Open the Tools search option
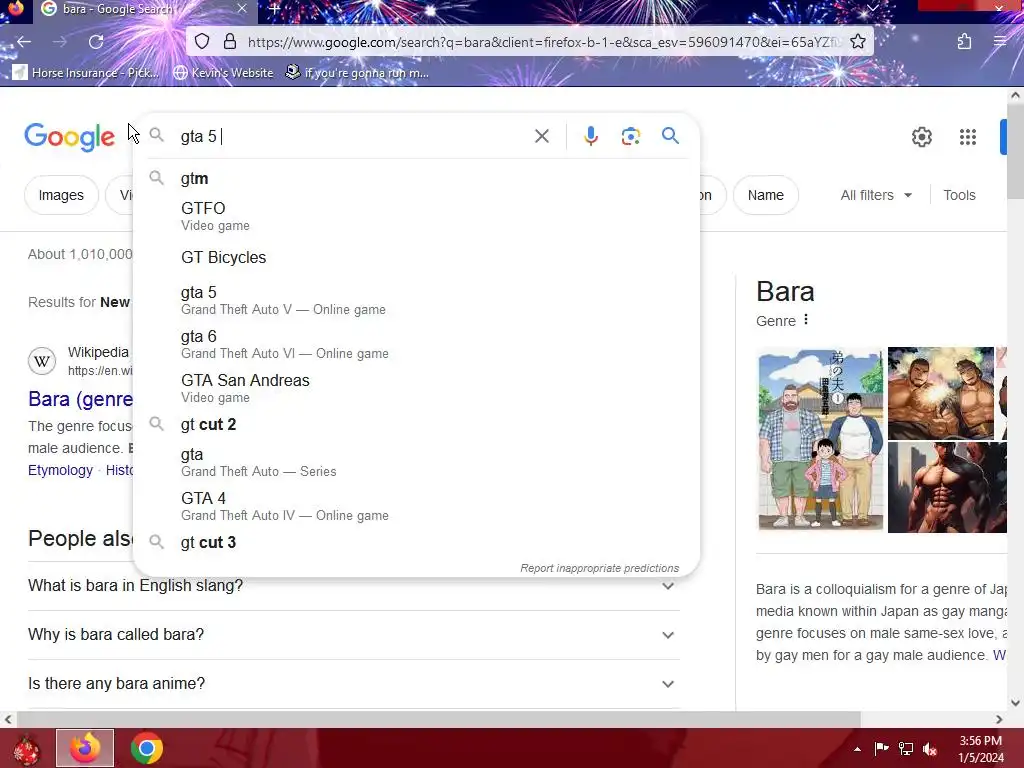Viewport: 1024px width, 768px height. [x=959, y=195]
